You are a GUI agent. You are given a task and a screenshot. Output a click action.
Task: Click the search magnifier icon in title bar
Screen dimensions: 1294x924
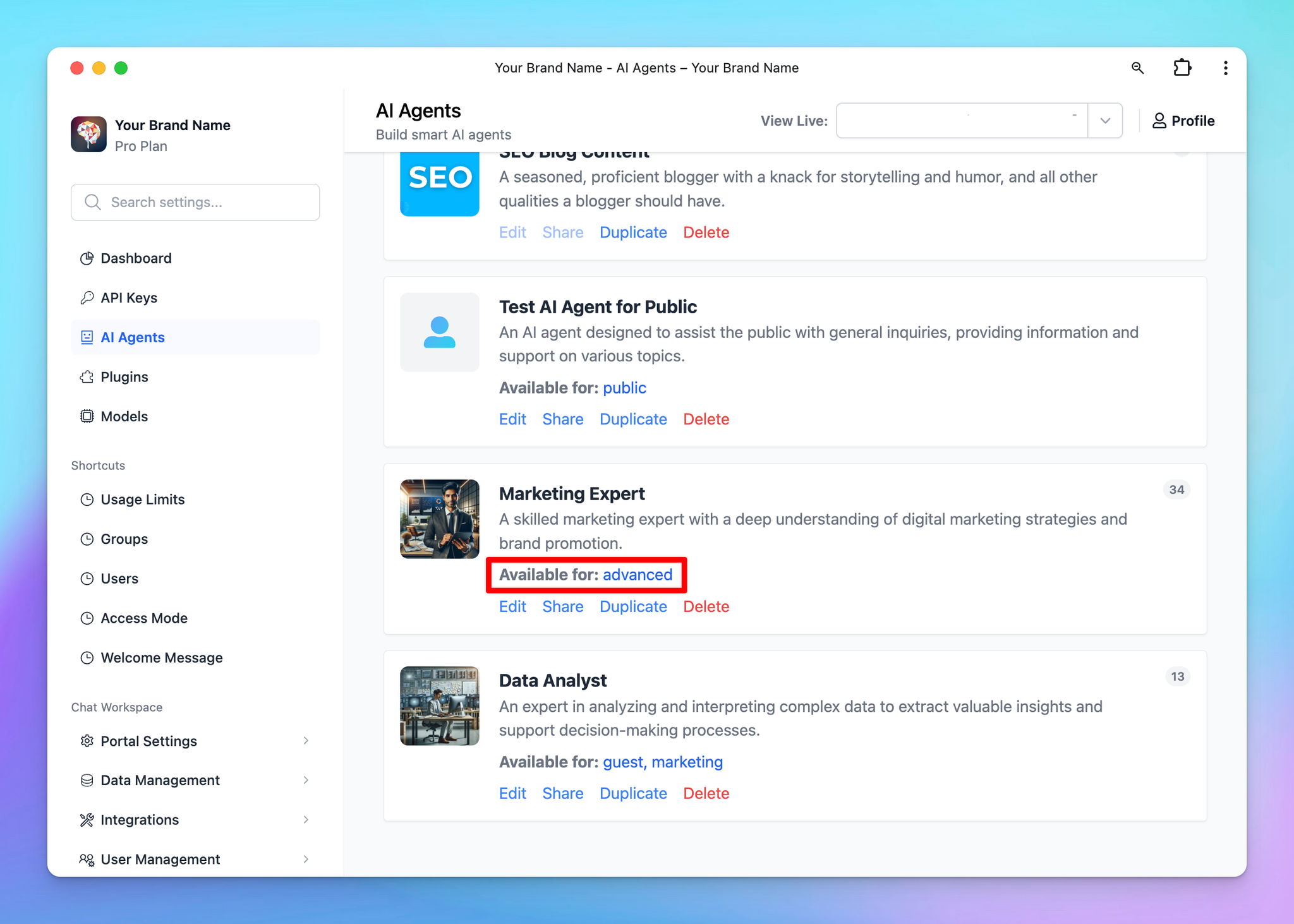coord(1137,68)
